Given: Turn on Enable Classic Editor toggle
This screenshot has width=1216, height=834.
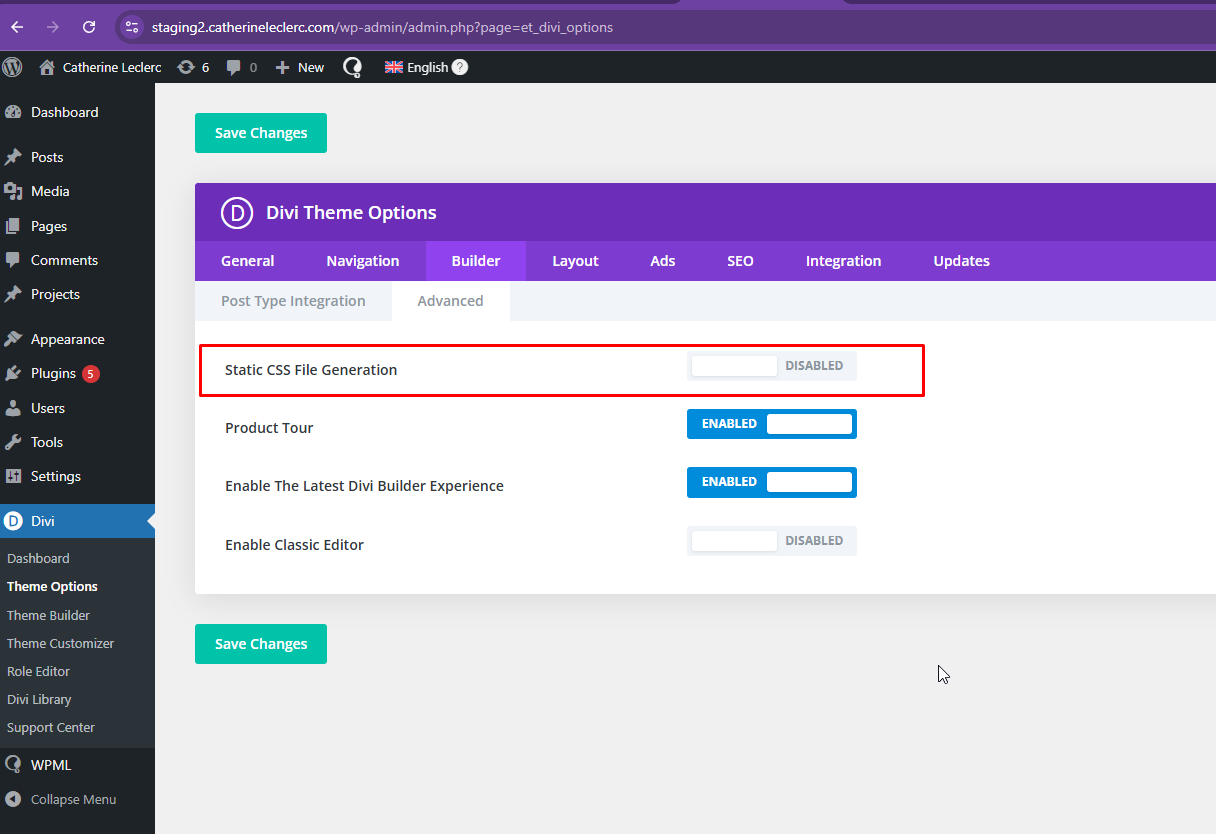Looking at the screenshot, I should tap(772, 541).
